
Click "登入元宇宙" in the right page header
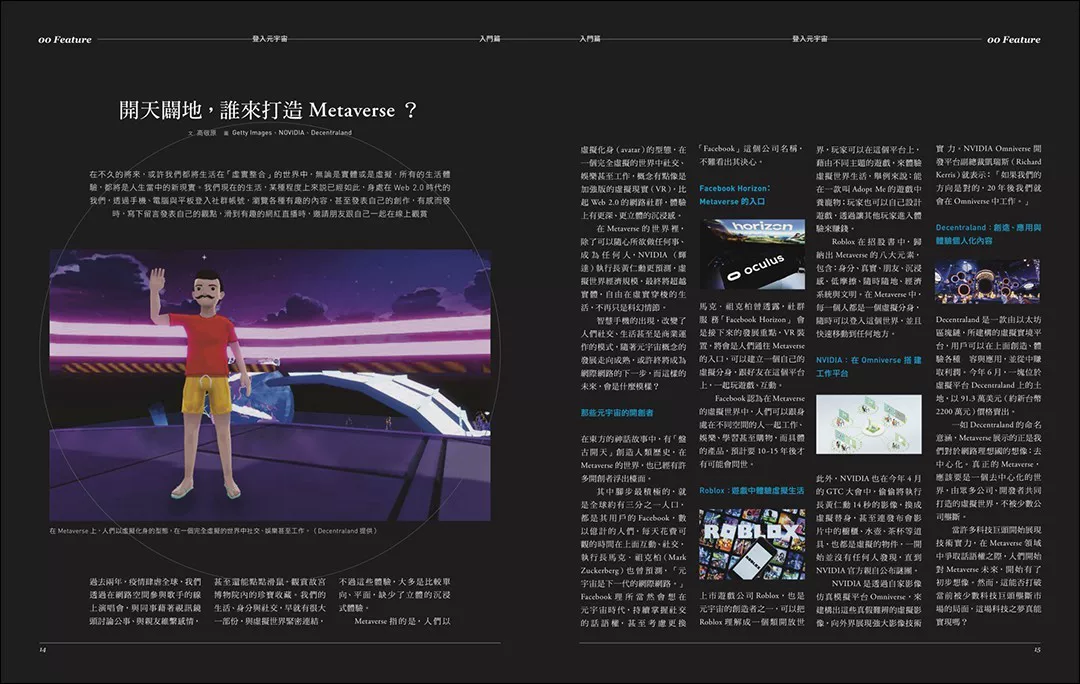pyautogui.click(x=809, y=39)
